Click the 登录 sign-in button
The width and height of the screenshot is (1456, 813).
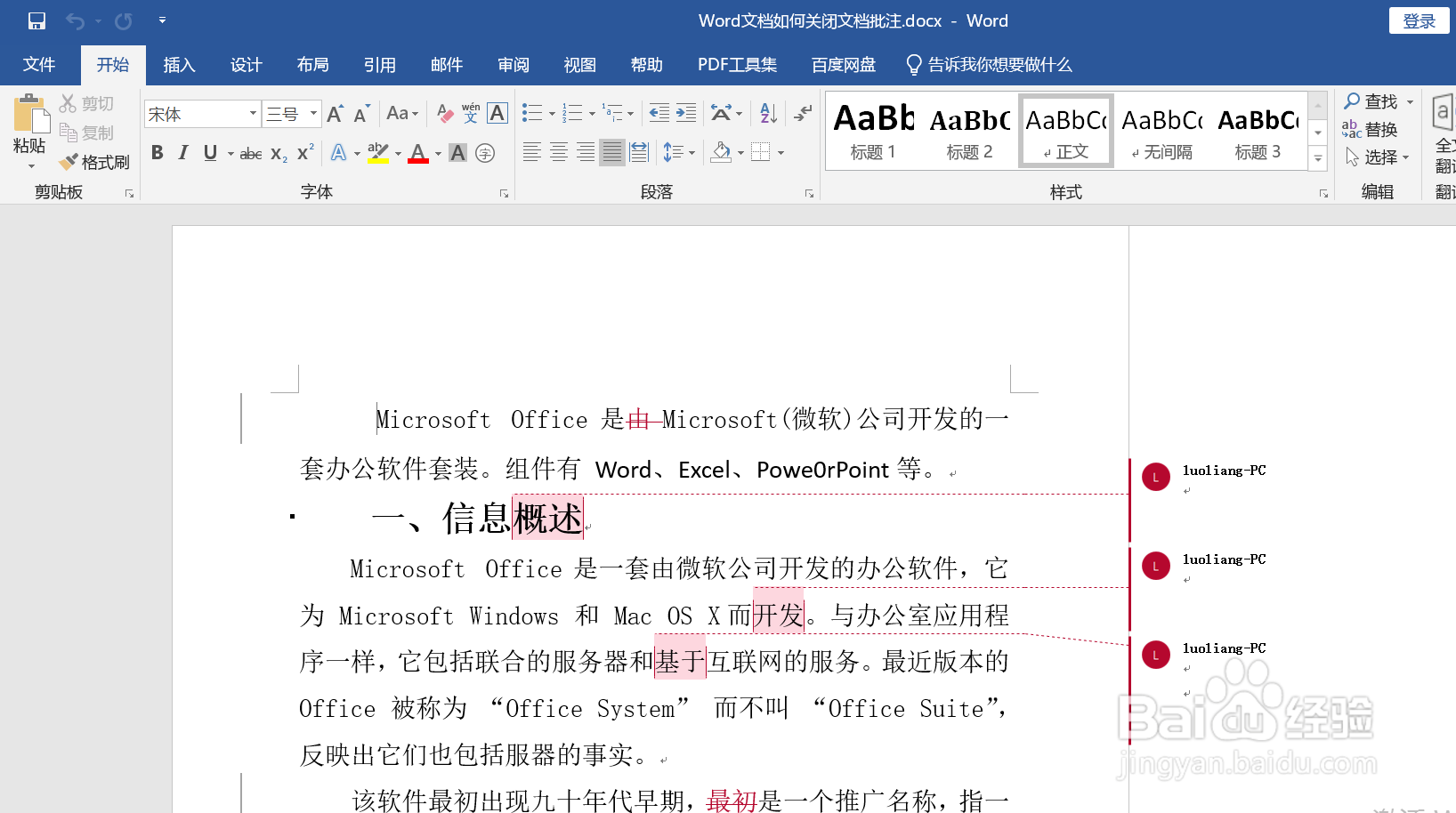pyautogui.click(x=1420, y=20)
